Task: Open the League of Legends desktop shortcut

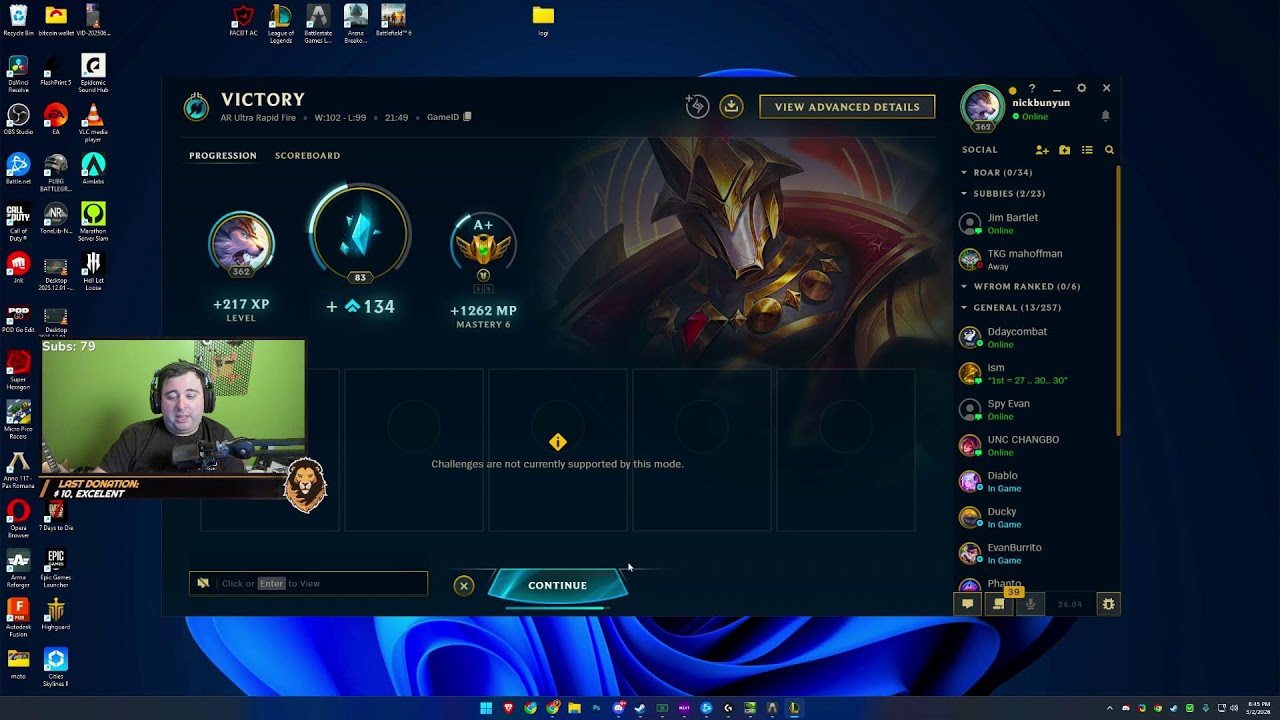Action: point(281,23)
